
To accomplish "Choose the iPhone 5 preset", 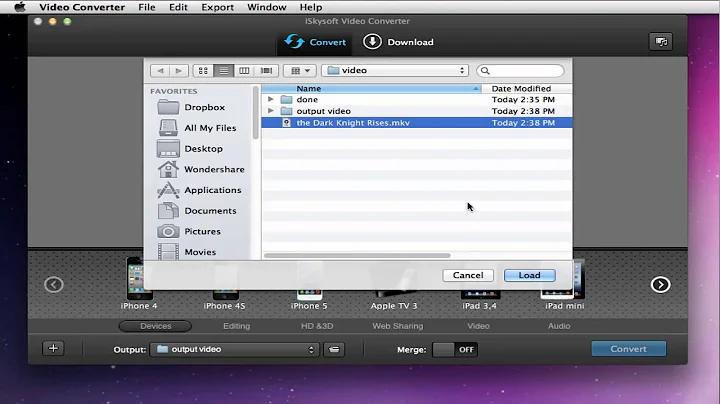I will (309, 301).
